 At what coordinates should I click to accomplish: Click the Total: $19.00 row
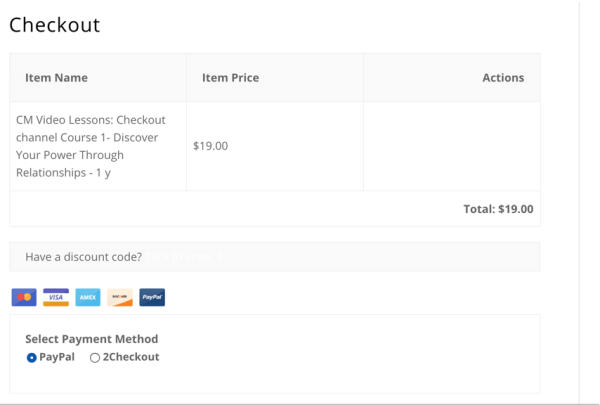click(x=275, y=209)
